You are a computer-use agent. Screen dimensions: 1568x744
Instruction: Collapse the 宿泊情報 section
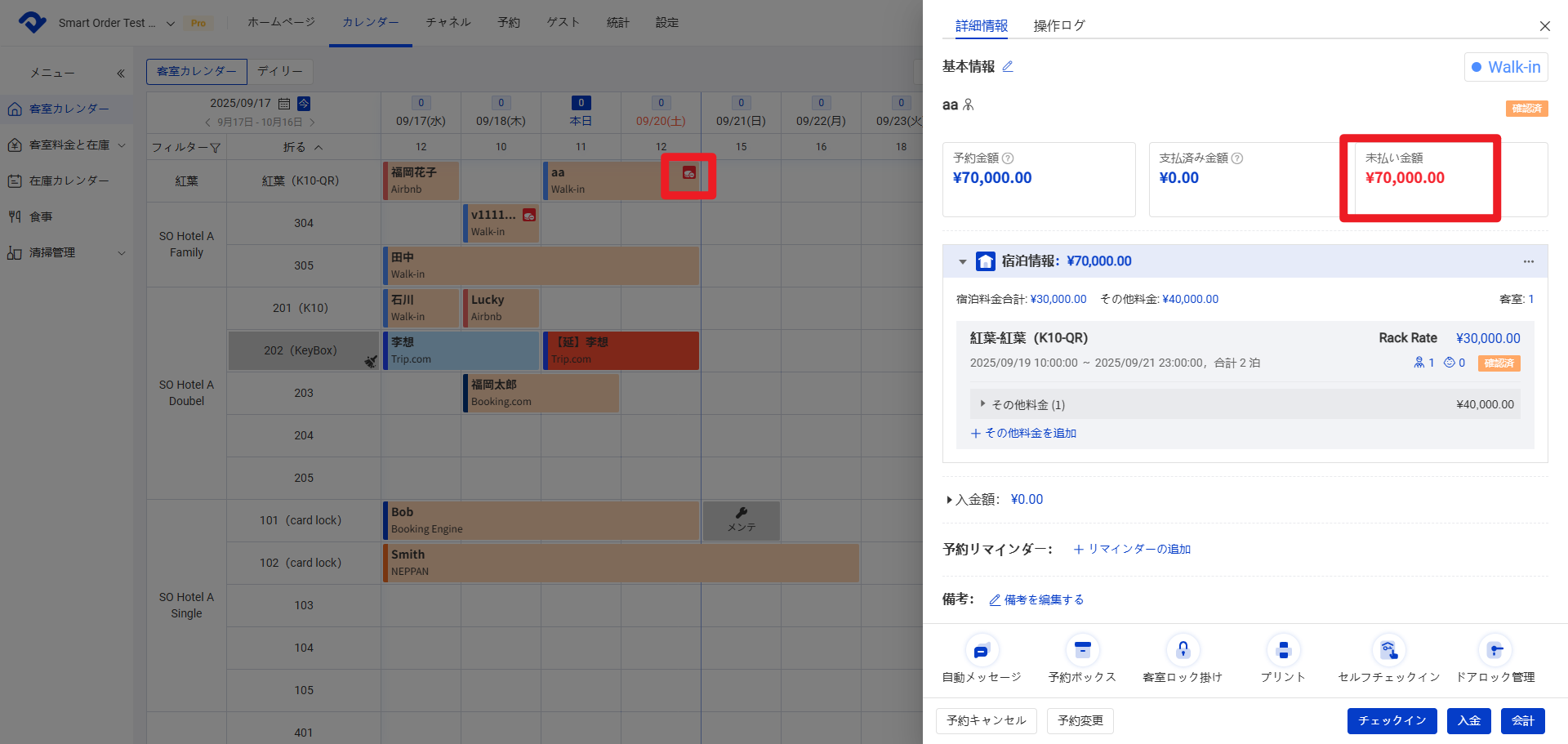(963, 262)
